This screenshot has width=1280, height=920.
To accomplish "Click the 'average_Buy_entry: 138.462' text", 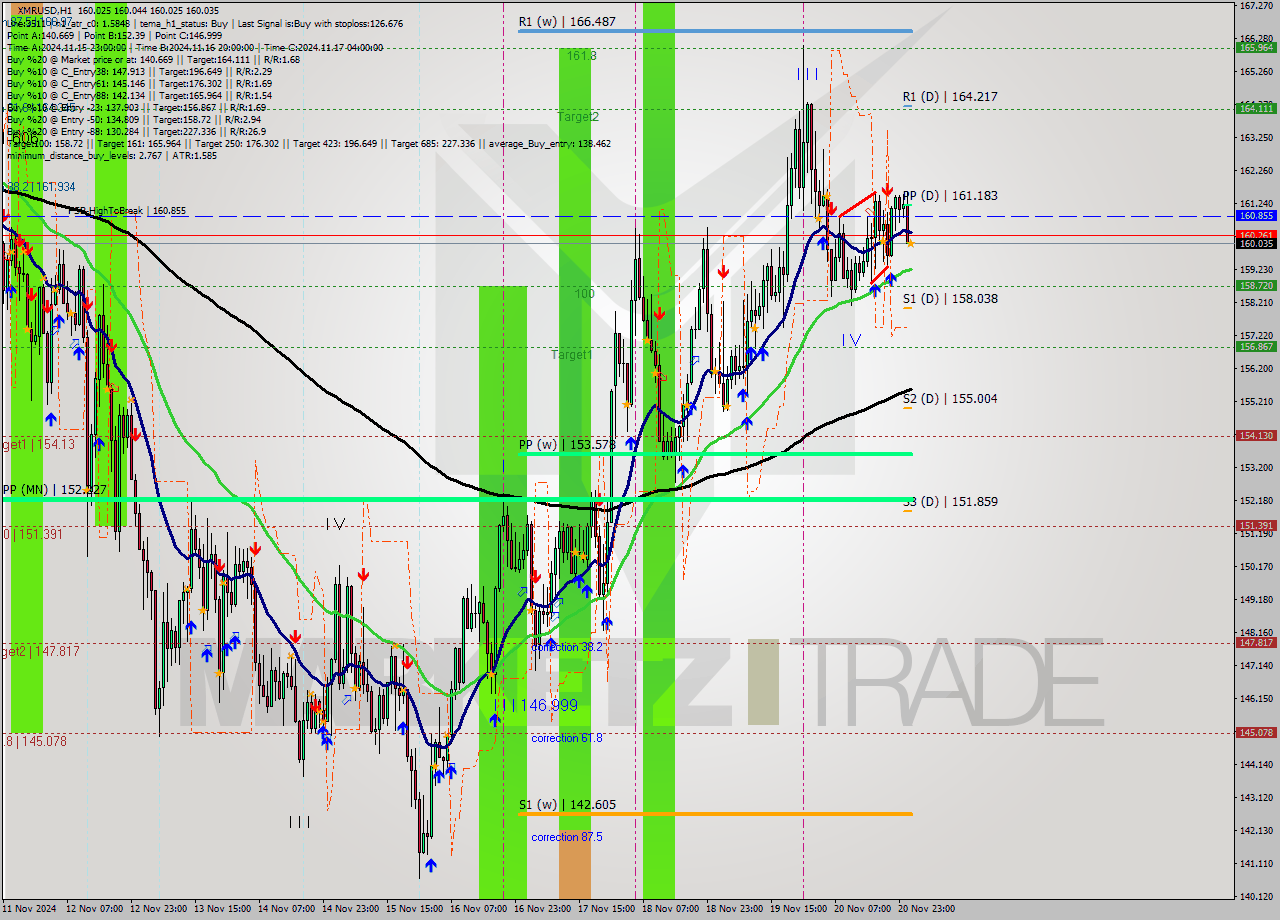I will pos(550,144).
